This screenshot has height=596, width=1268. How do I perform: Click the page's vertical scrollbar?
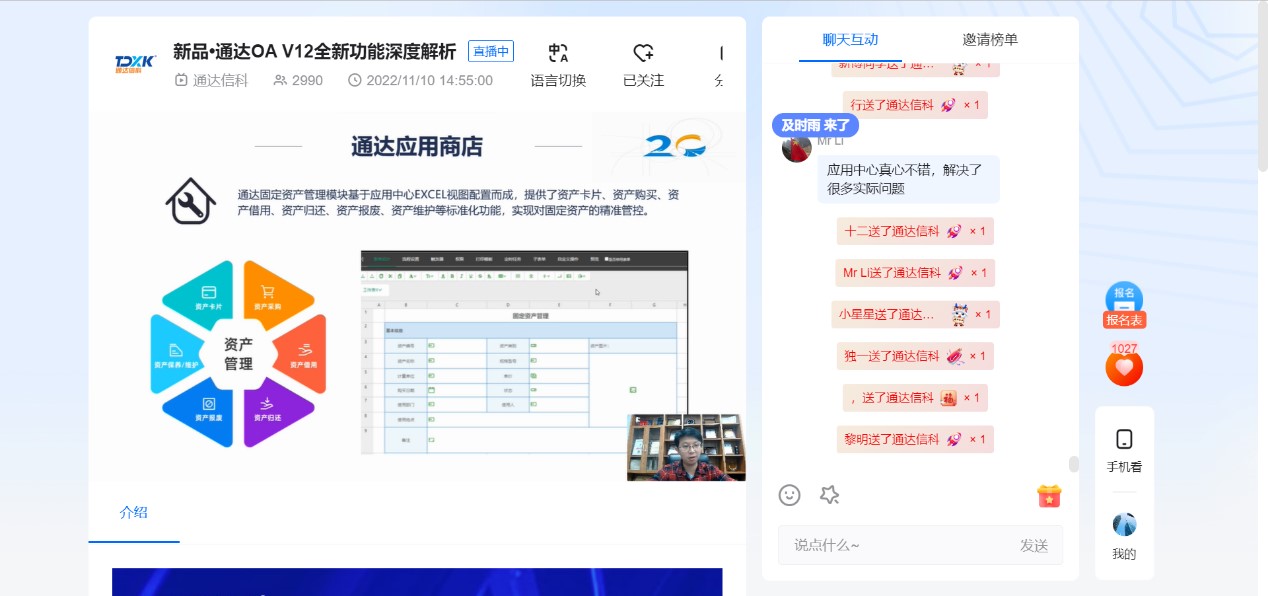[x=1262, y=87]
